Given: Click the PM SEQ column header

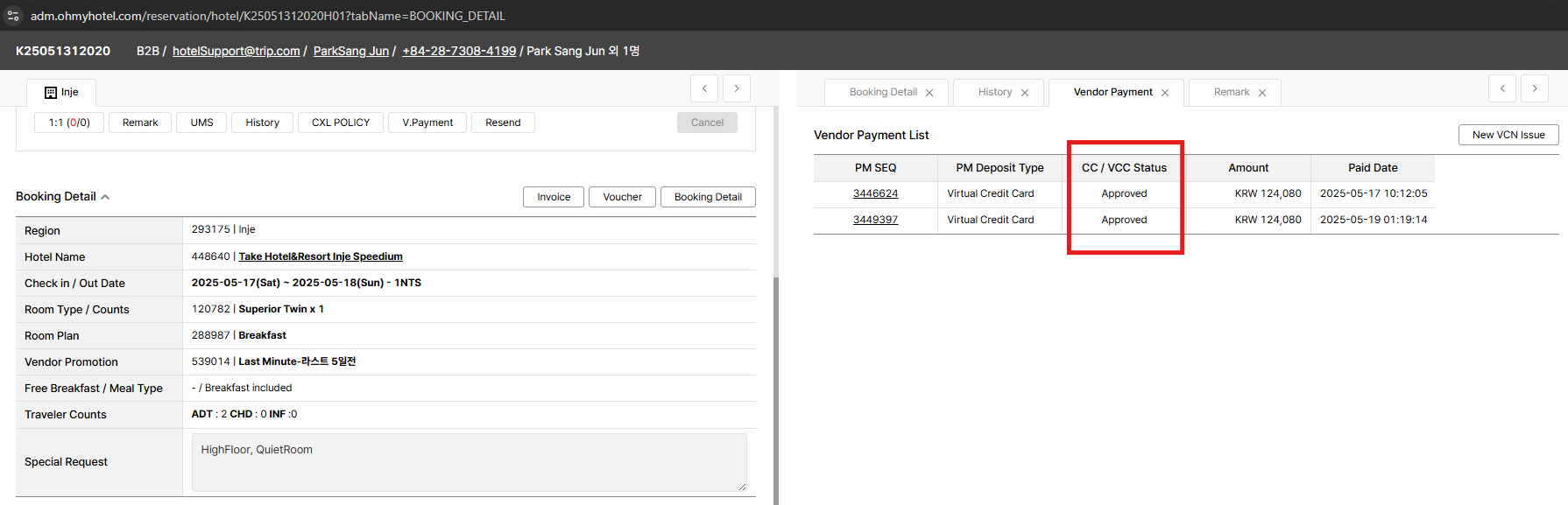Looking at the screenshot, I should tap(875, 168).
